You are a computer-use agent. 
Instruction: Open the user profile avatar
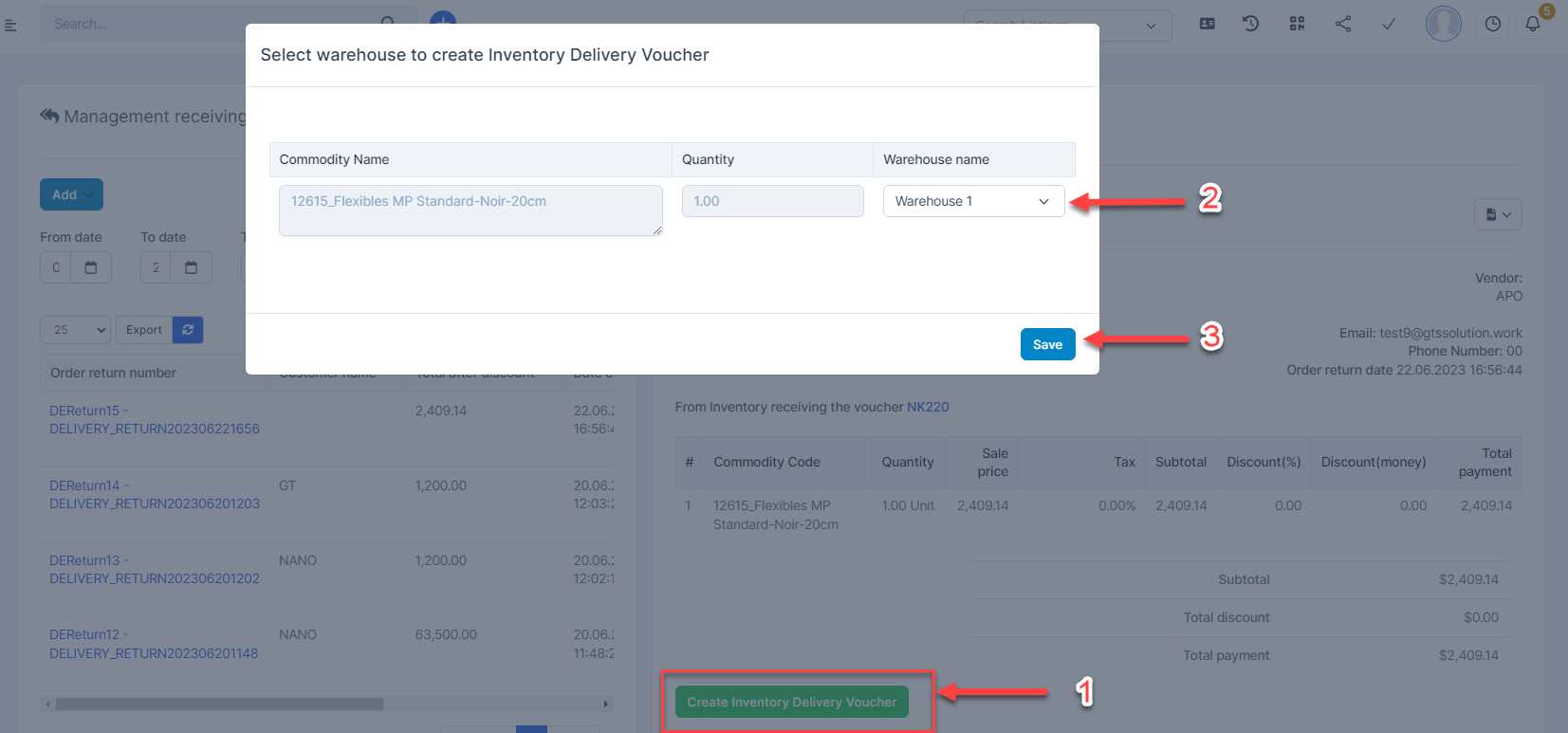tap(1443, 24)
